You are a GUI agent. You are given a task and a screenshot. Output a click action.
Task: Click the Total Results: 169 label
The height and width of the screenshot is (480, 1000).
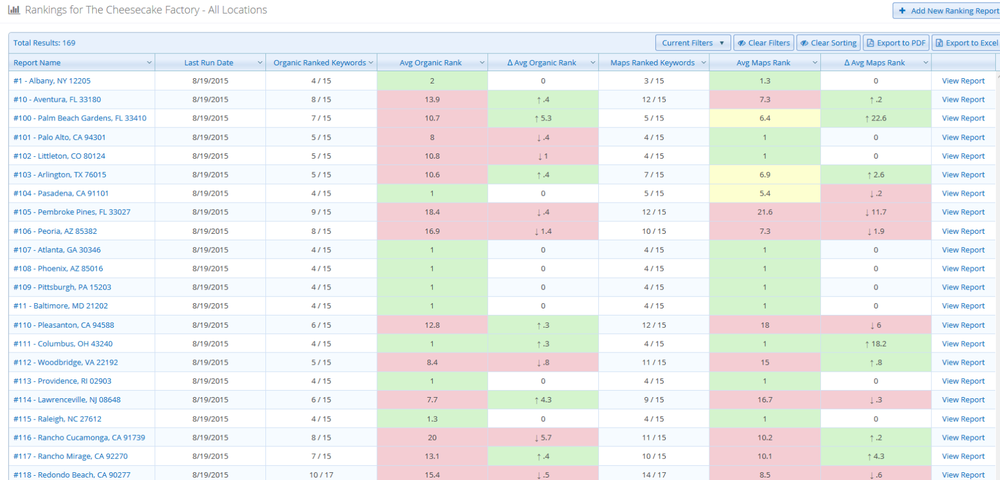pos(45,43)
